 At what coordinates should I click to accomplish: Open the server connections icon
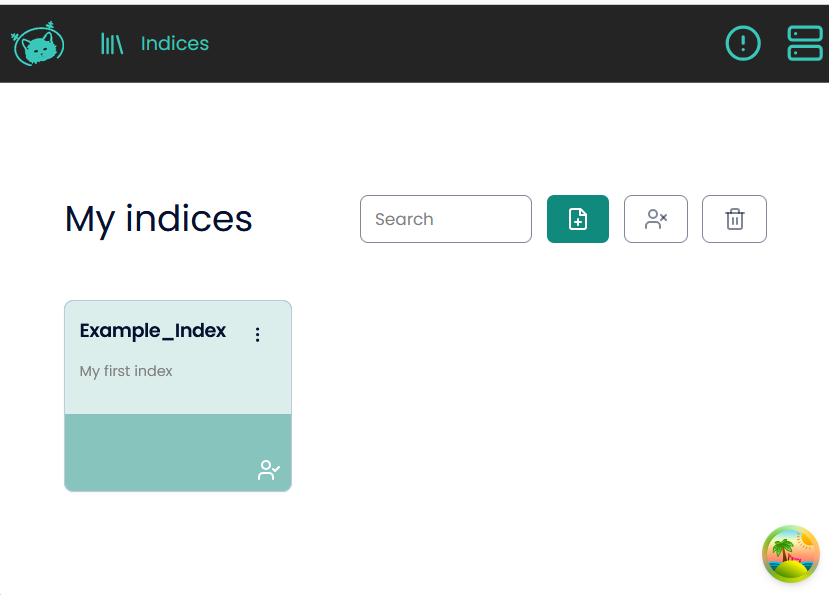(x=804, y=43)
